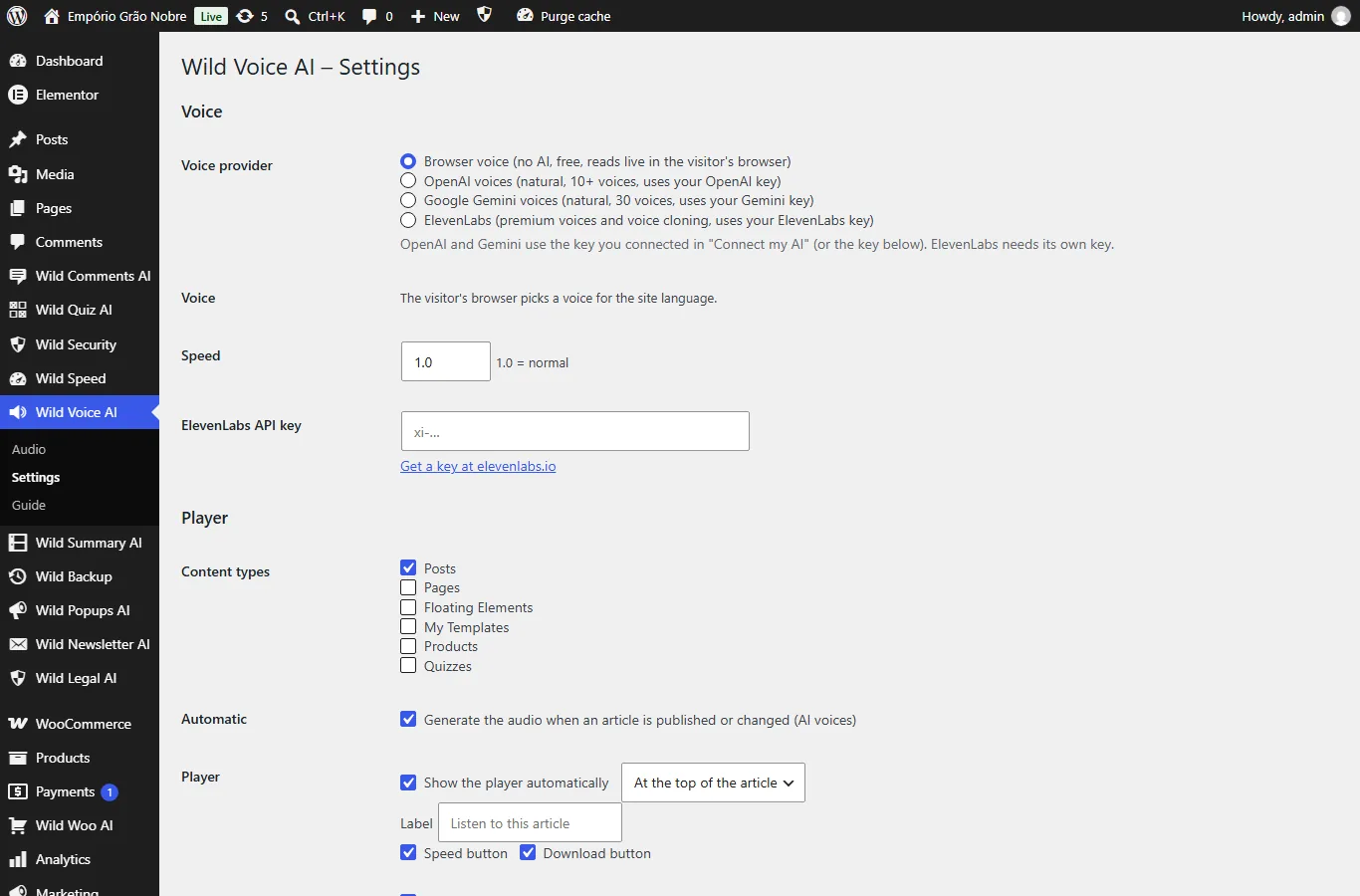This screenshot has height=896, width=1360.
Task: Click the Ctrl+K search button
Action: (x=315, y=16)
